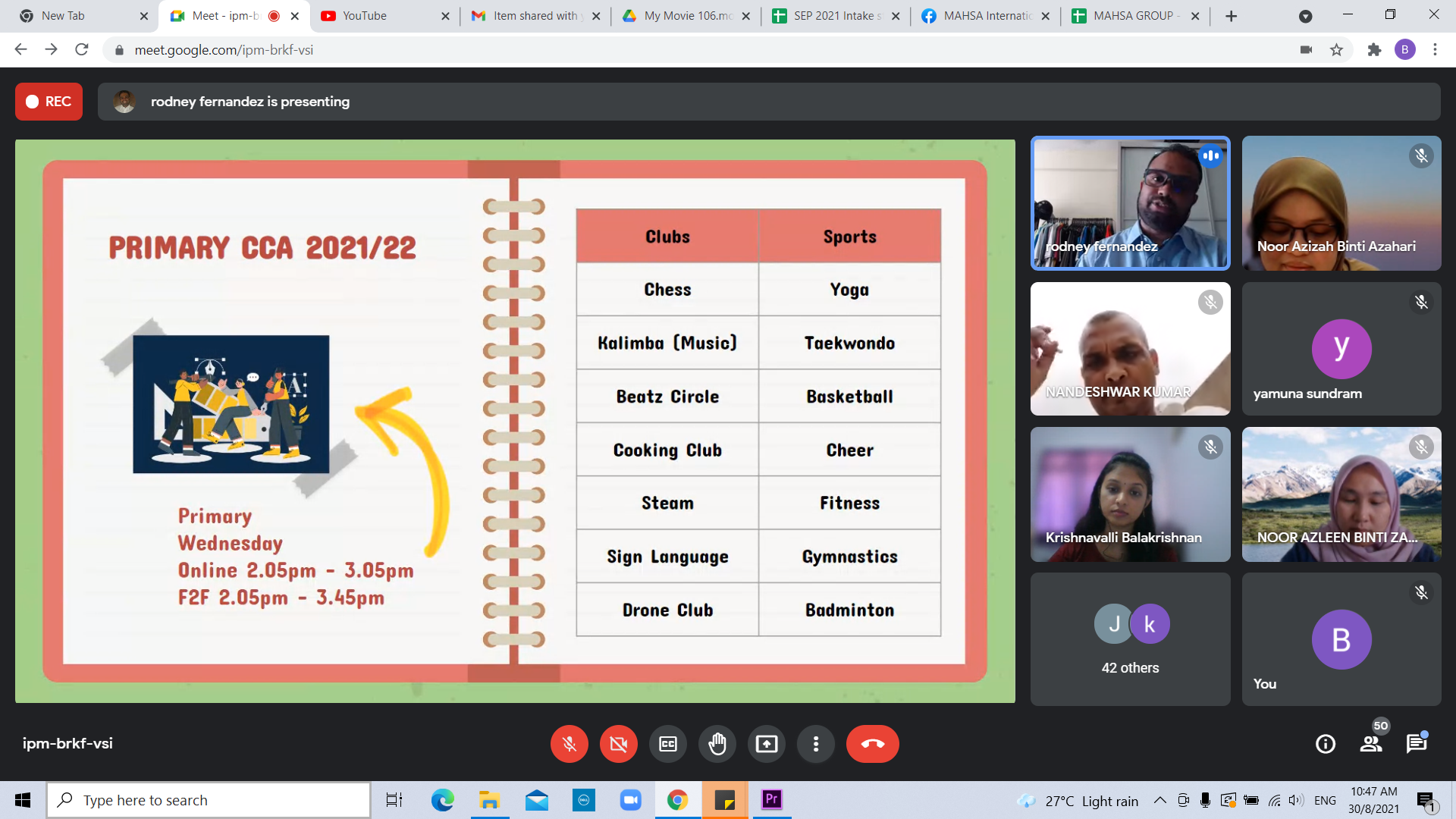Expand the Chrome tab search dropdown
This screenshot has height=819, width=1456.
point(1305,16)
